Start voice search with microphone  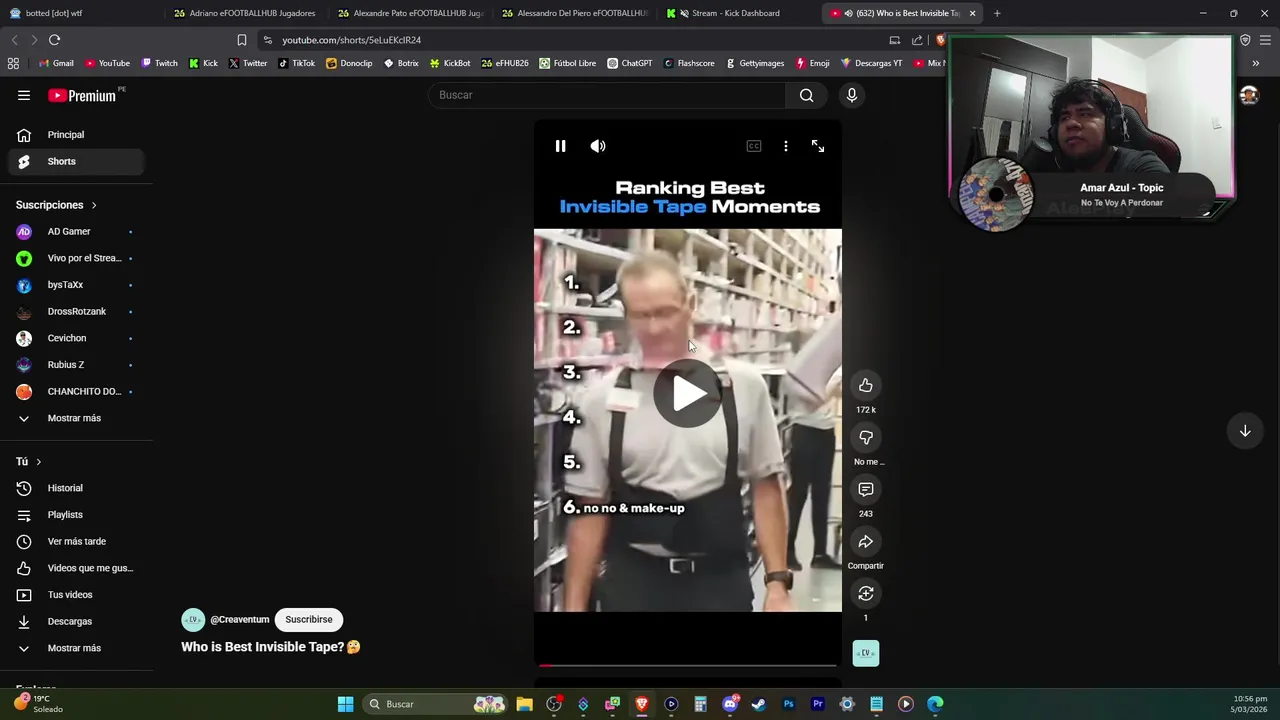point(852,95)
